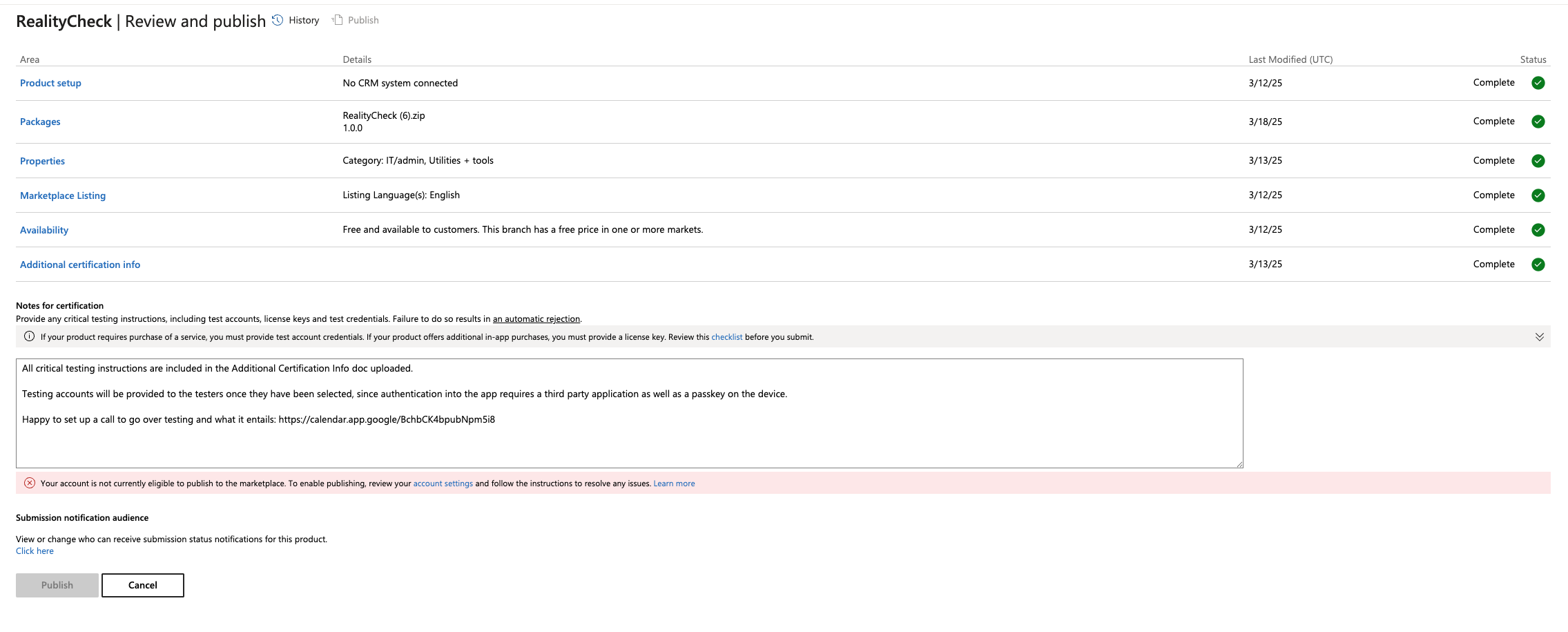Image resolution: width=1568 pixels, height=632 pixels.
Task: Select the Complete status icon for Packages row
Action: pyautogui.click(x=1538, y=122)
